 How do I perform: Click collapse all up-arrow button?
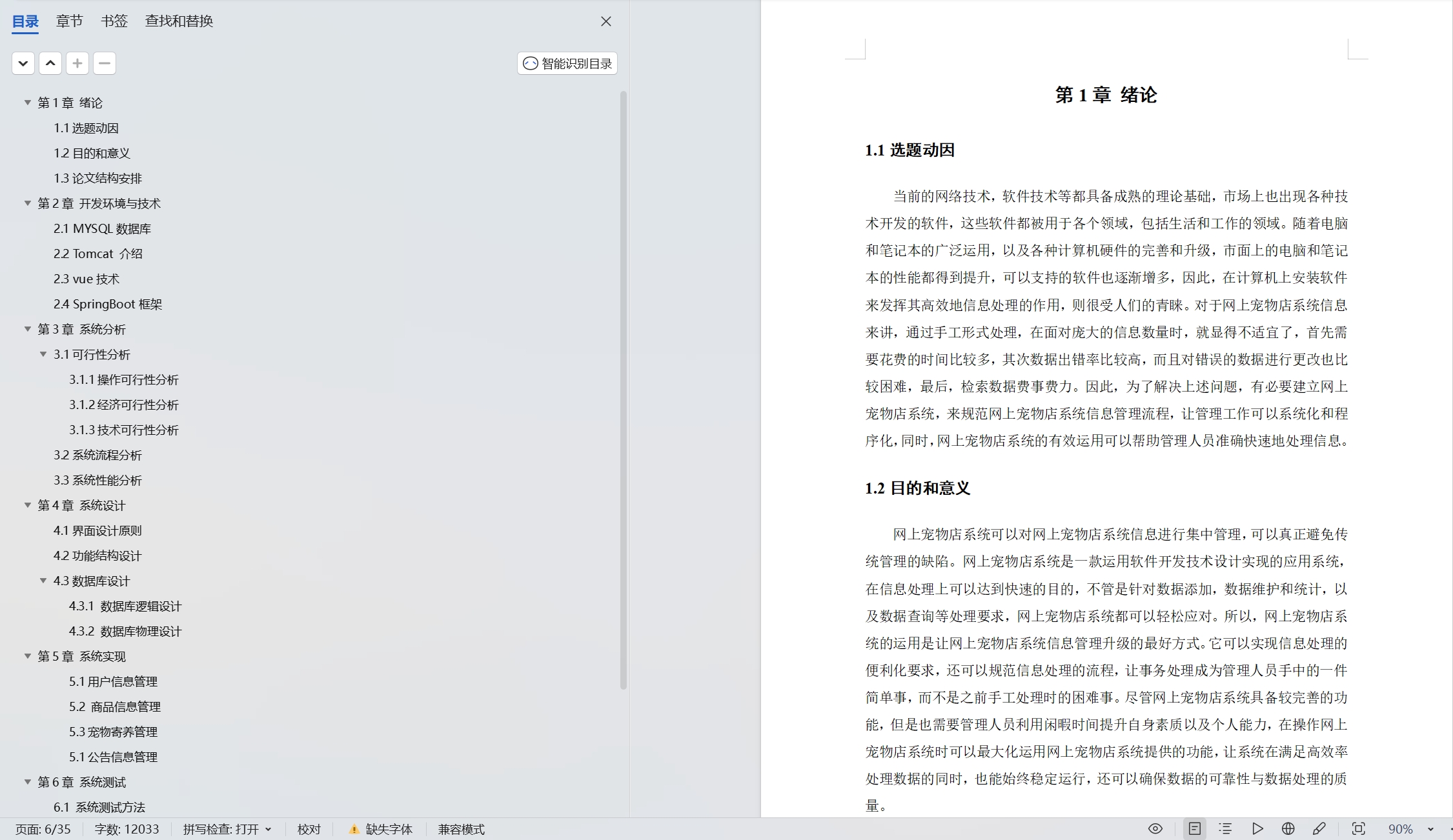click(x=50, y=63)
